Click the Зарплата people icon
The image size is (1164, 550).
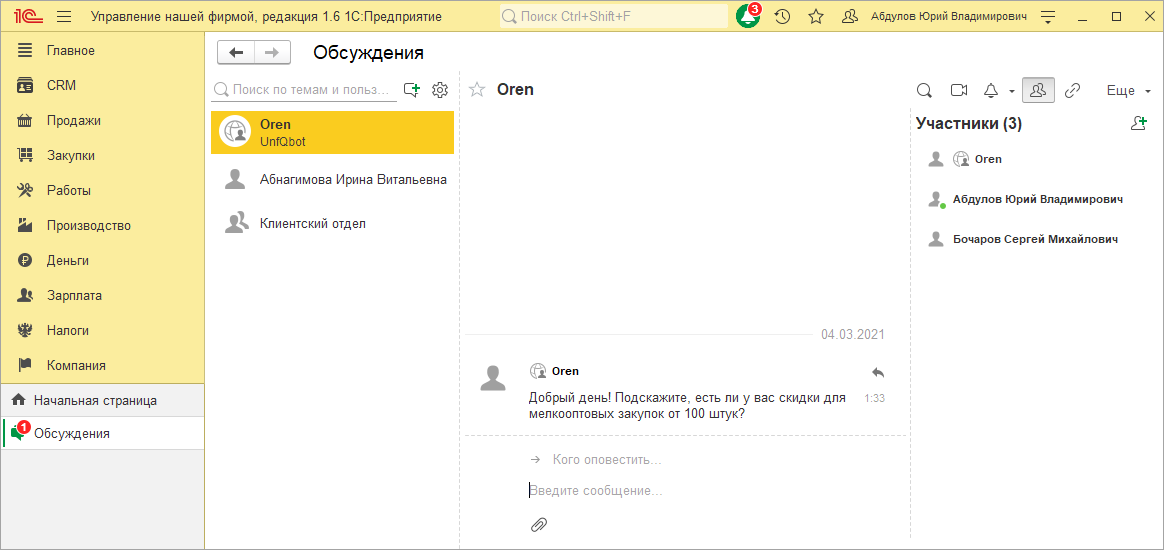click(25, 295)
